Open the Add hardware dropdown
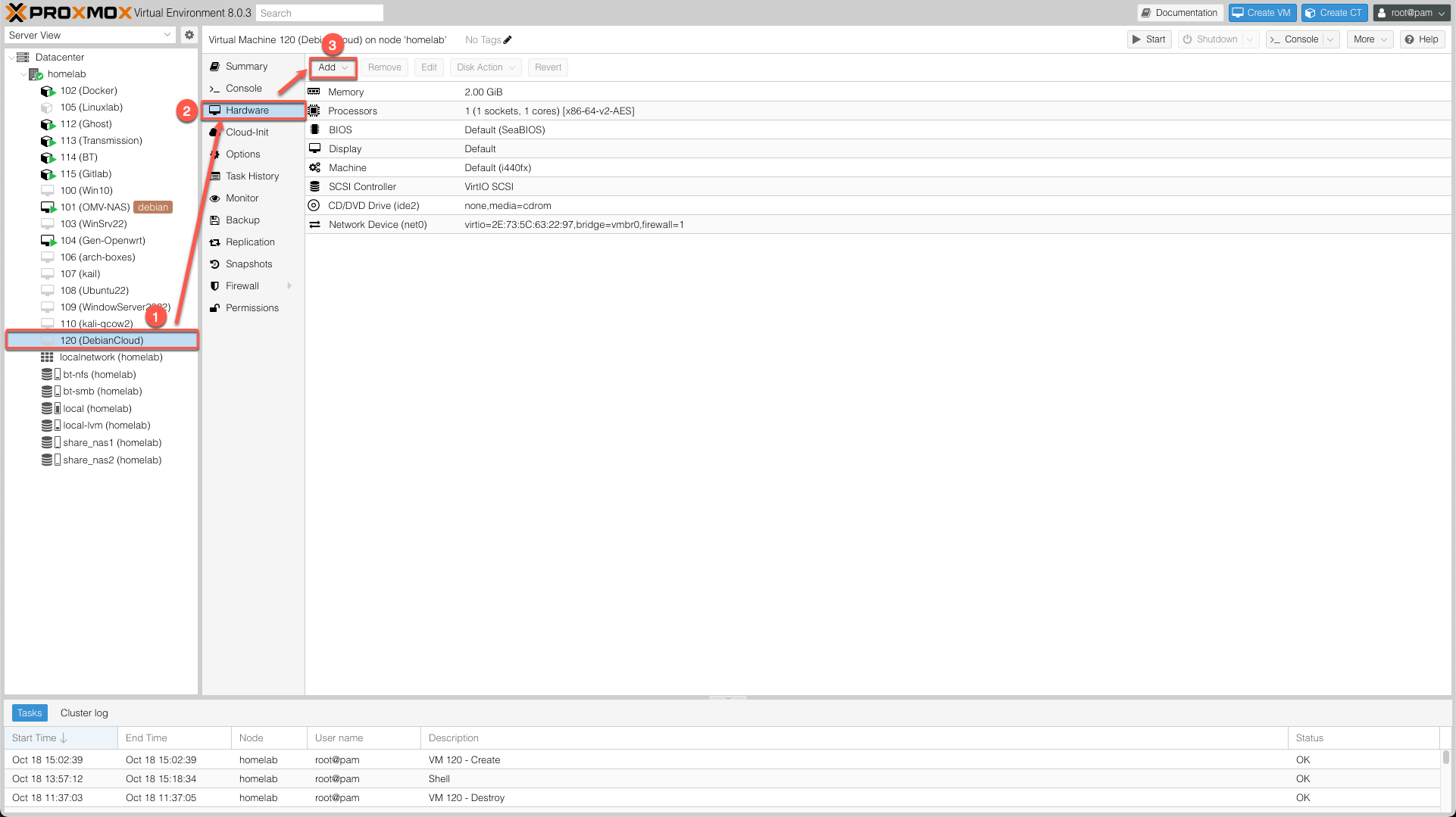 tap(333, 67)
